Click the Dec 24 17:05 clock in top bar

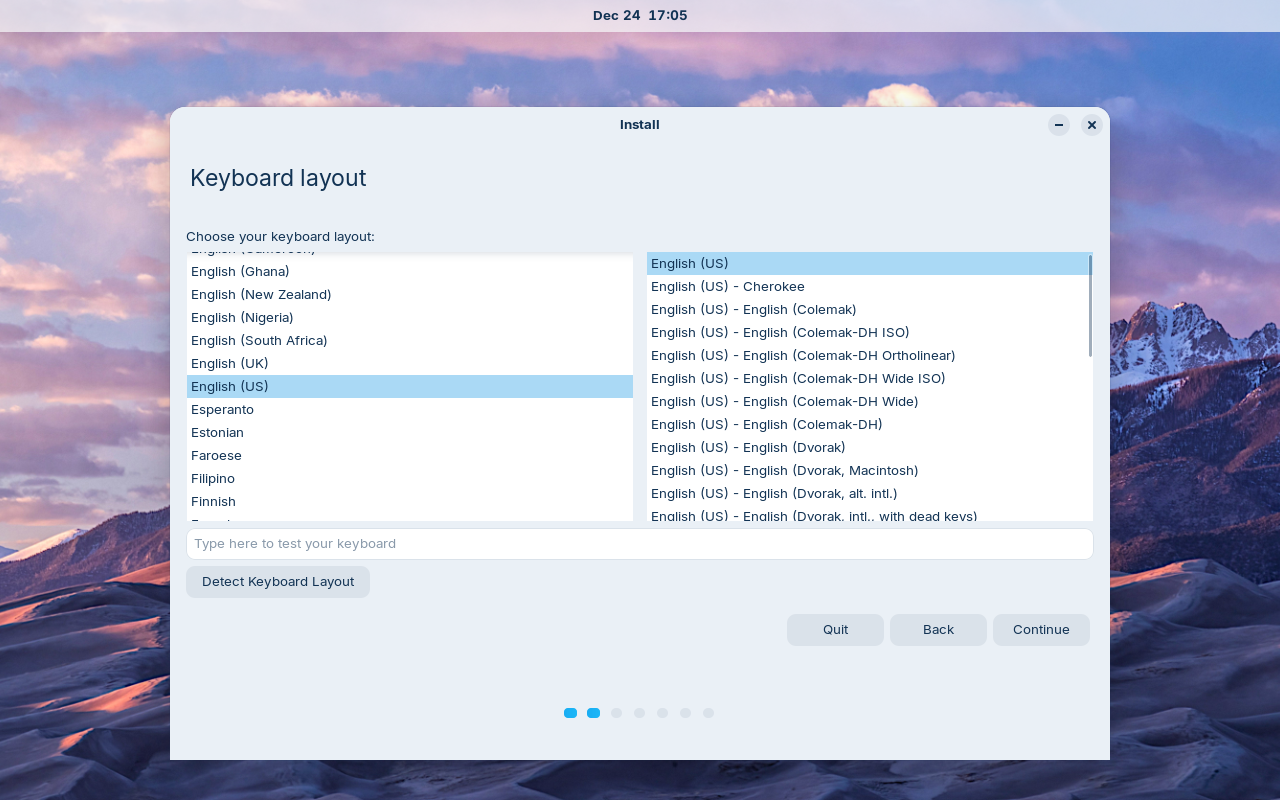pos(639,15)
